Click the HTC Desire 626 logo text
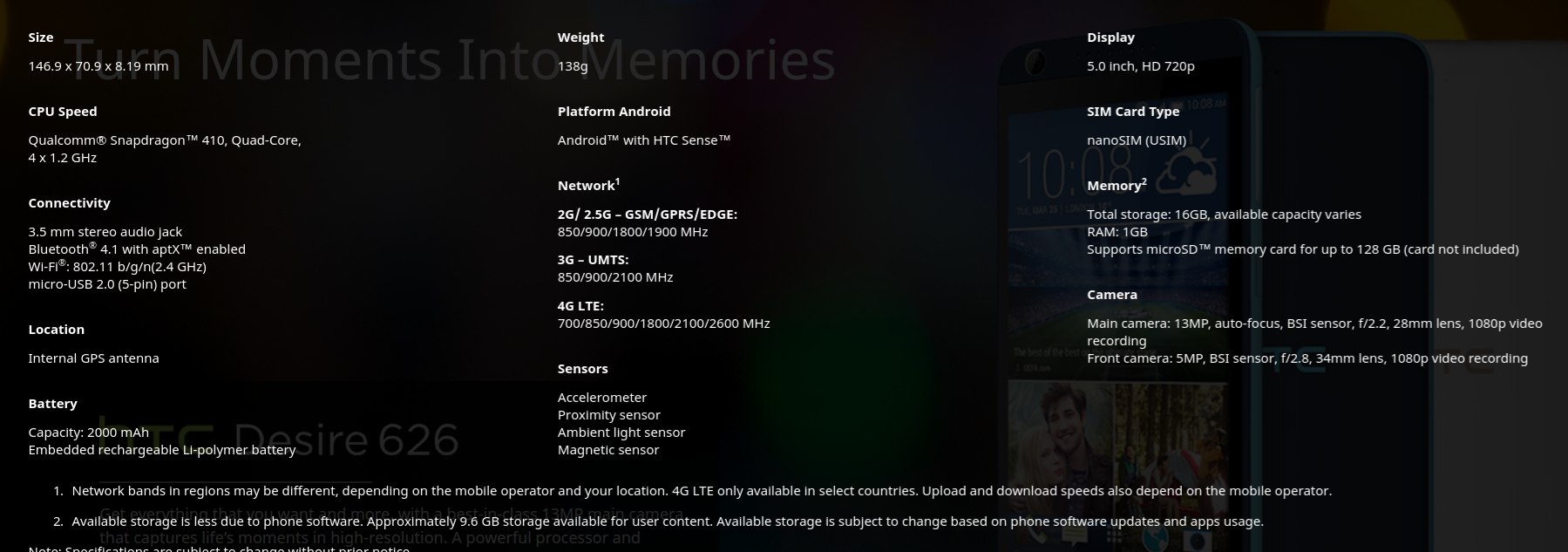 pyautogui.click(x=279, y=440)
